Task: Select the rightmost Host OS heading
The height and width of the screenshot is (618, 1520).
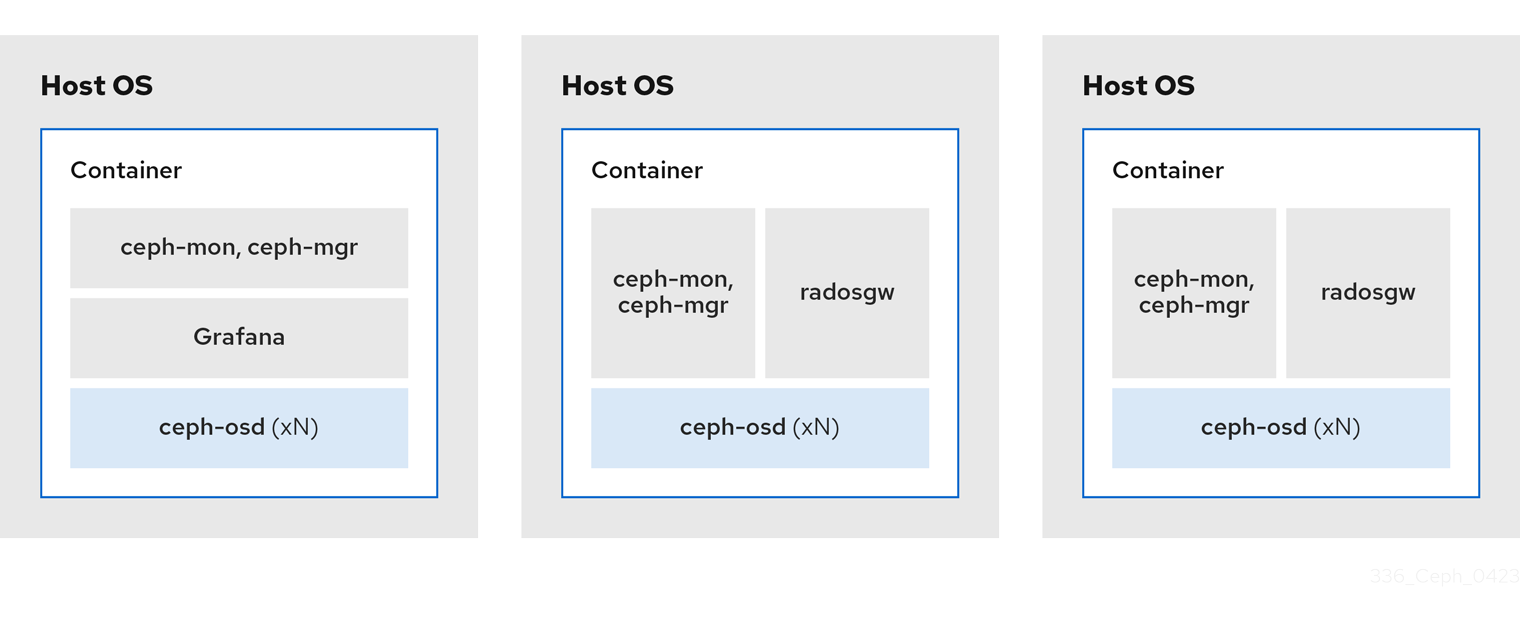Action: tap(1139, 86)
